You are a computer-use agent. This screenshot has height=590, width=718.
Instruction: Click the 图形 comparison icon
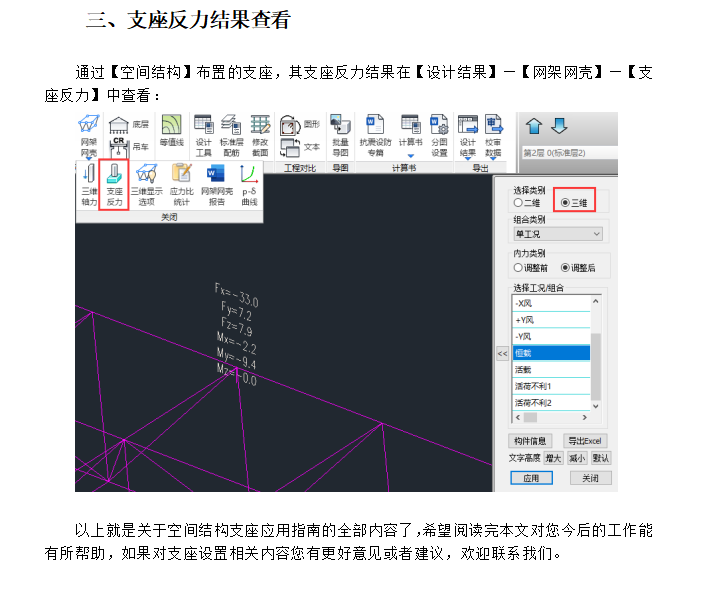click(290, 125)
